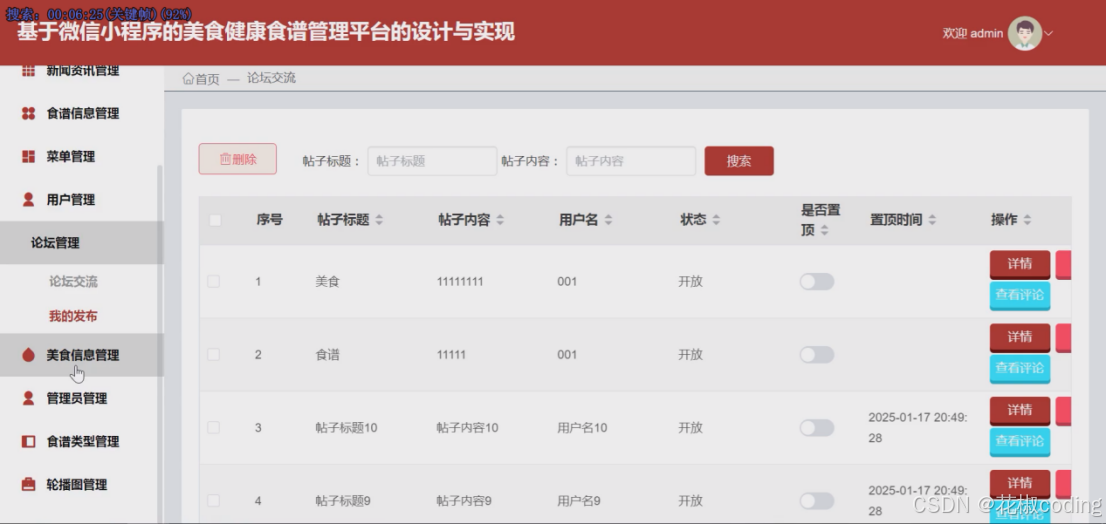Click the 删除 delete button
1106x525 pixels.
pyautogui.click(x=238, y=159)
